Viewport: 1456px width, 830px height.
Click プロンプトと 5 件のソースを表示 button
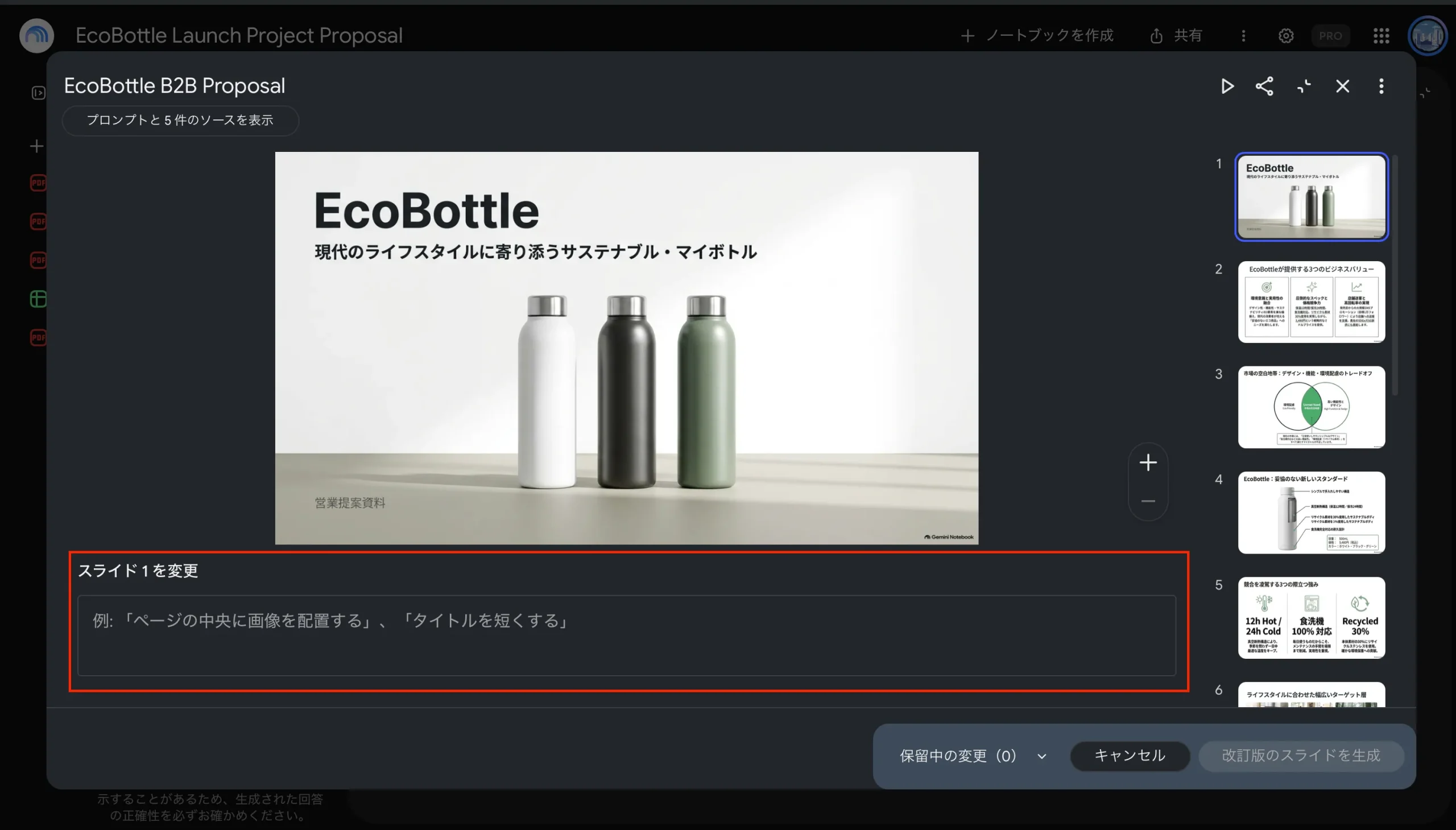(180, 120)
